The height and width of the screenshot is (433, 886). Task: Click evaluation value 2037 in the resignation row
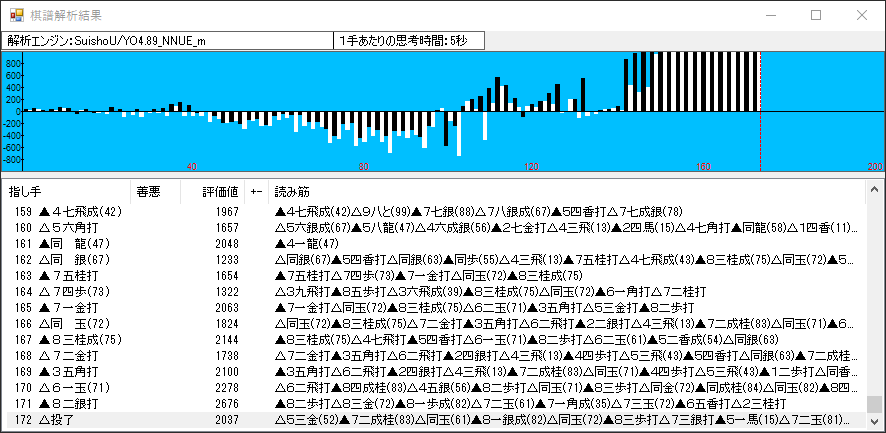[x=227, y=419]
